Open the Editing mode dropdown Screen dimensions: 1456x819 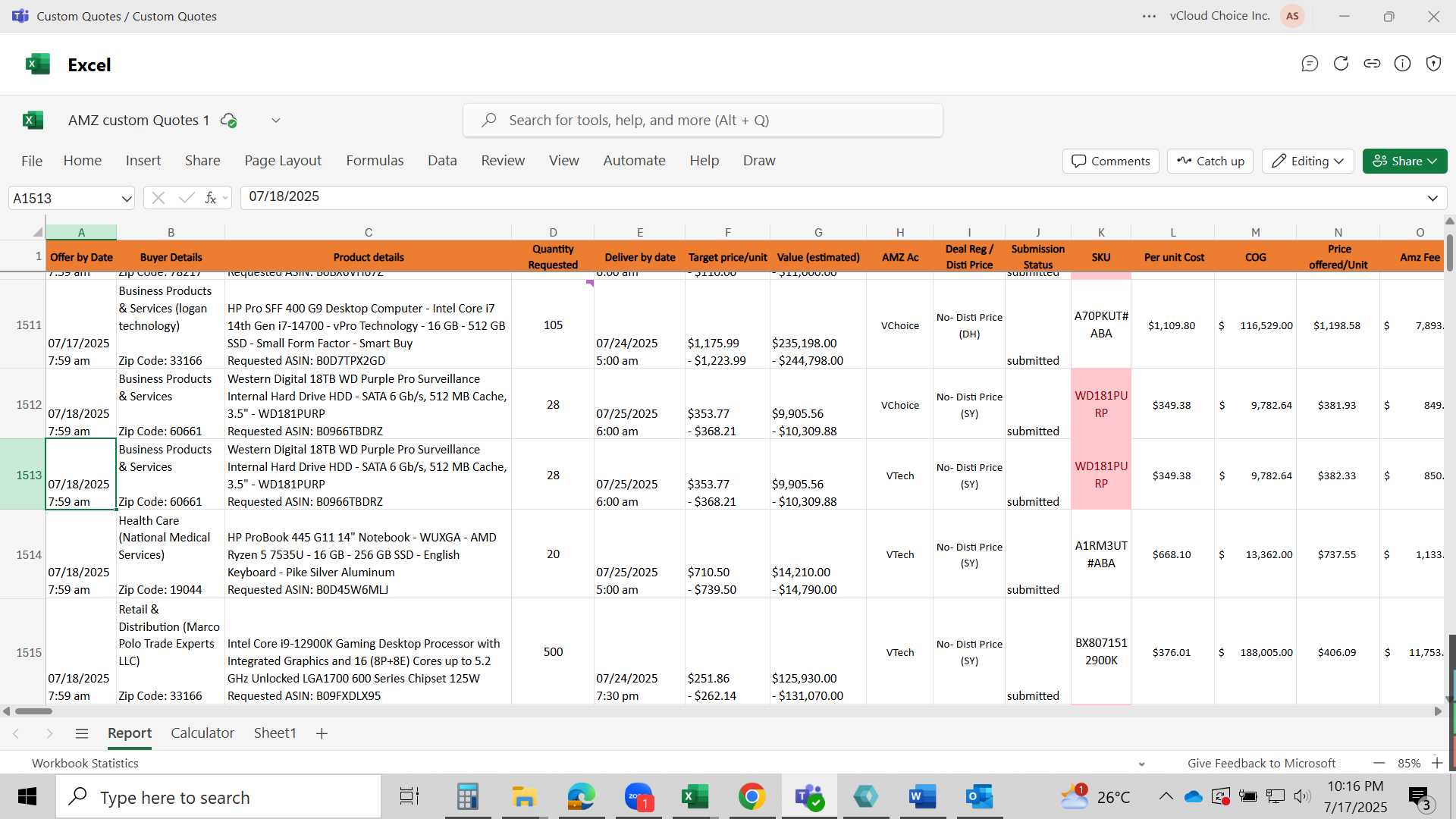pos(1308,161)
